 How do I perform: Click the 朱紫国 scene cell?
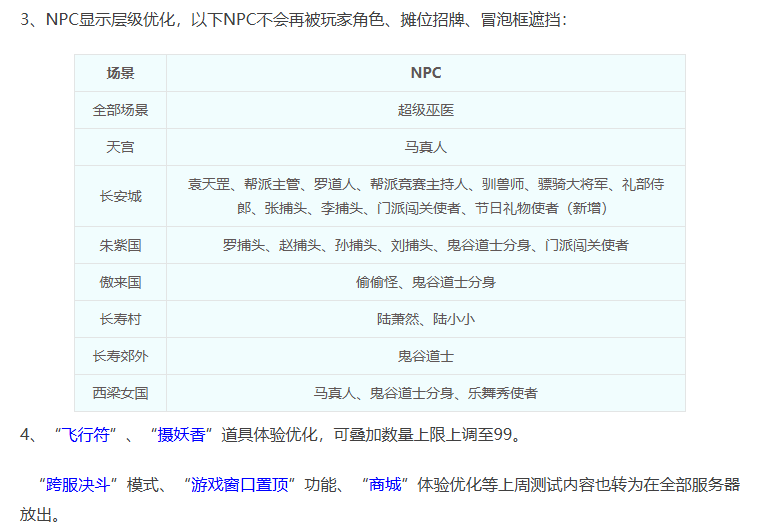pos(120,246)
